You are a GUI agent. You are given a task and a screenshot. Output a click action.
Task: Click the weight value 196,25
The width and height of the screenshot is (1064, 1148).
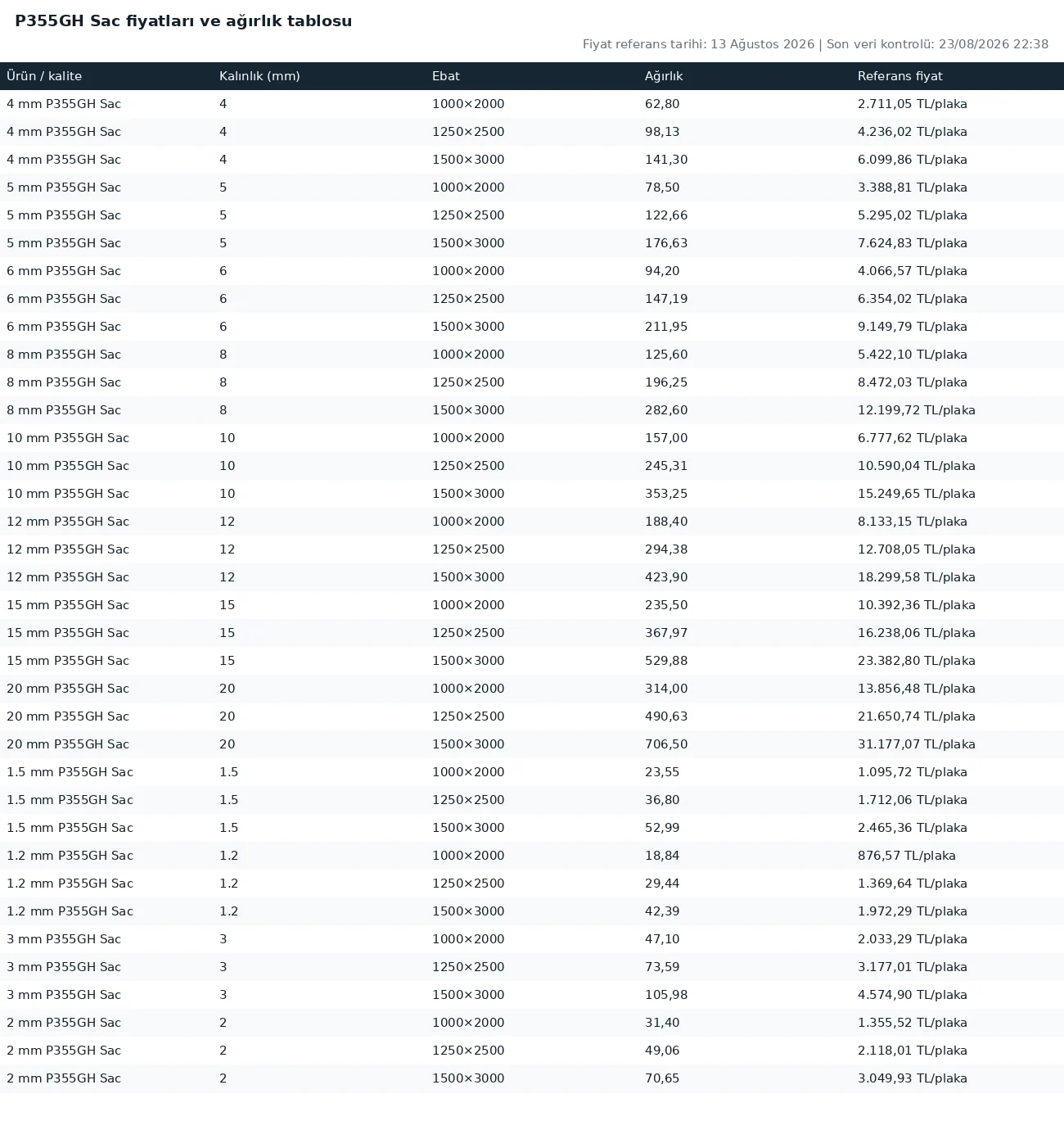(666, 382)
